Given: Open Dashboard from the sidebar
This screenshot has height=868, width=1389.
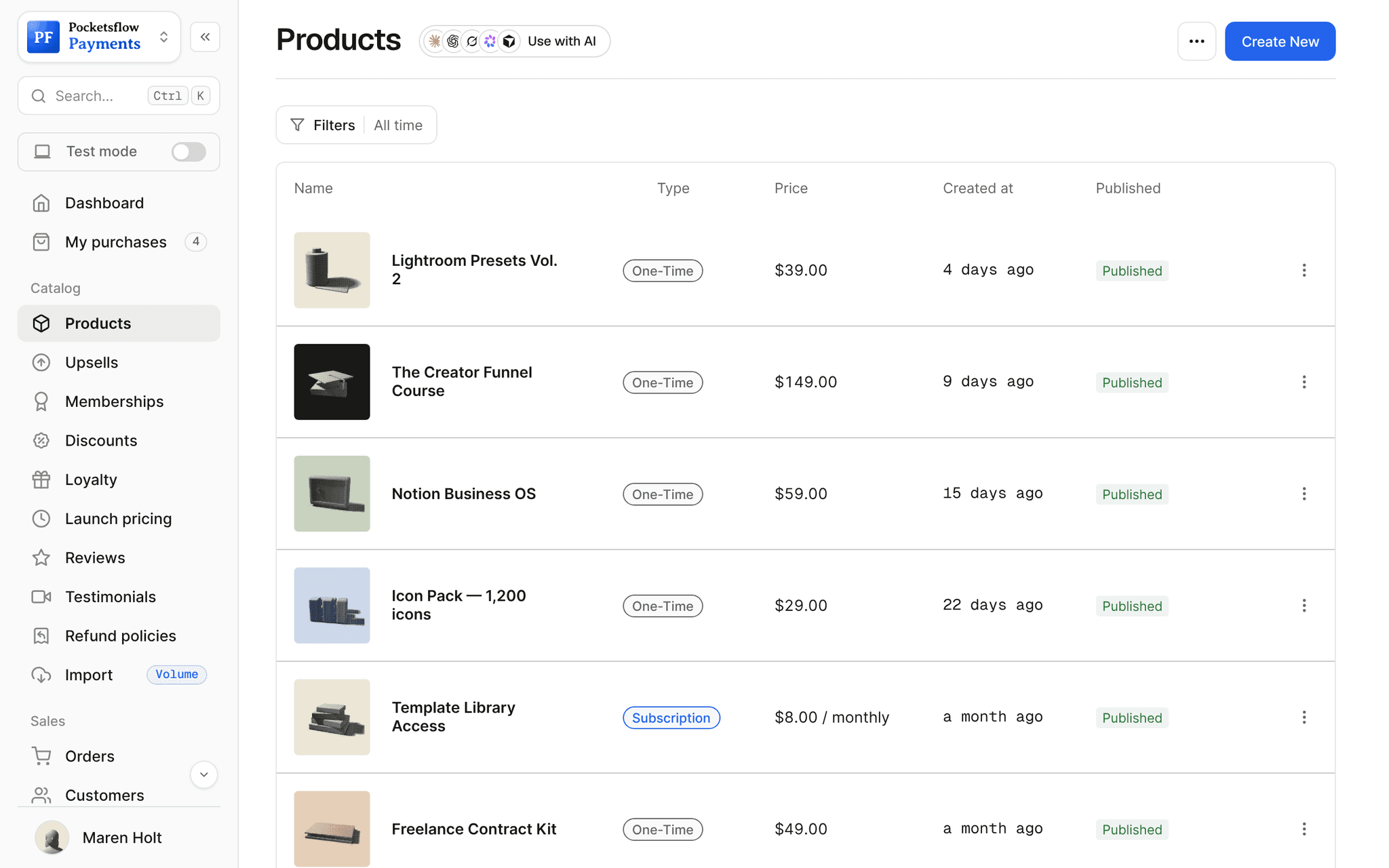Looking at the screenshot, I should (x=119, y=203).
